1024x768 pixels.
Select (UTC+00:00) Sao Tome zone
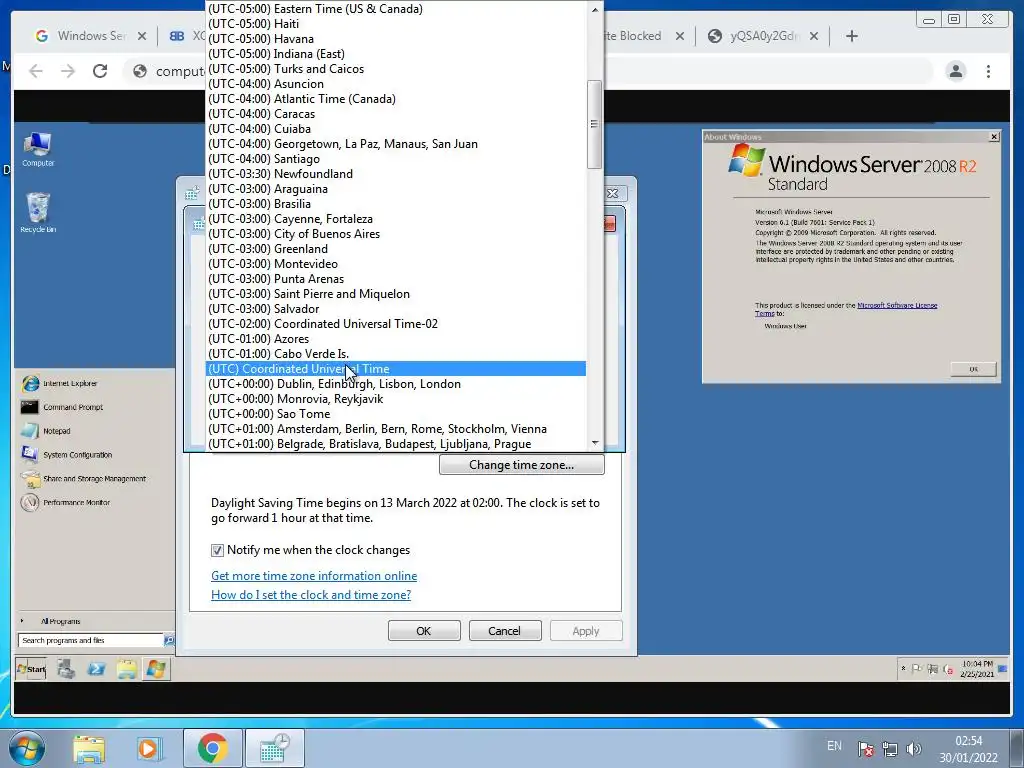[396, 414]
